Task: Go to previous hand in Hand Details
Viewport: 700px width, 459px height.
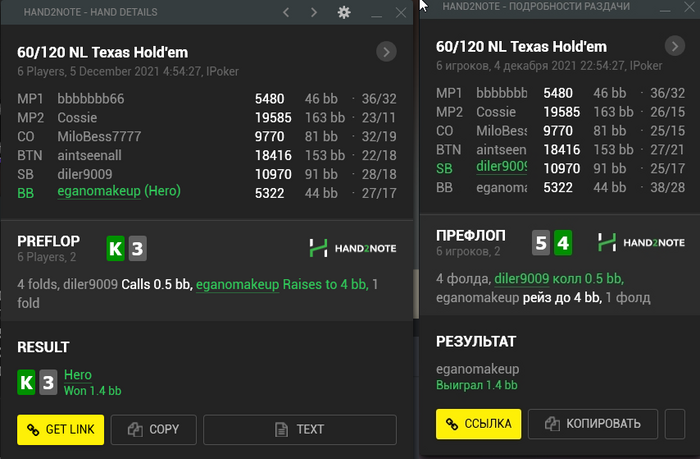Action: pos(286,12)
